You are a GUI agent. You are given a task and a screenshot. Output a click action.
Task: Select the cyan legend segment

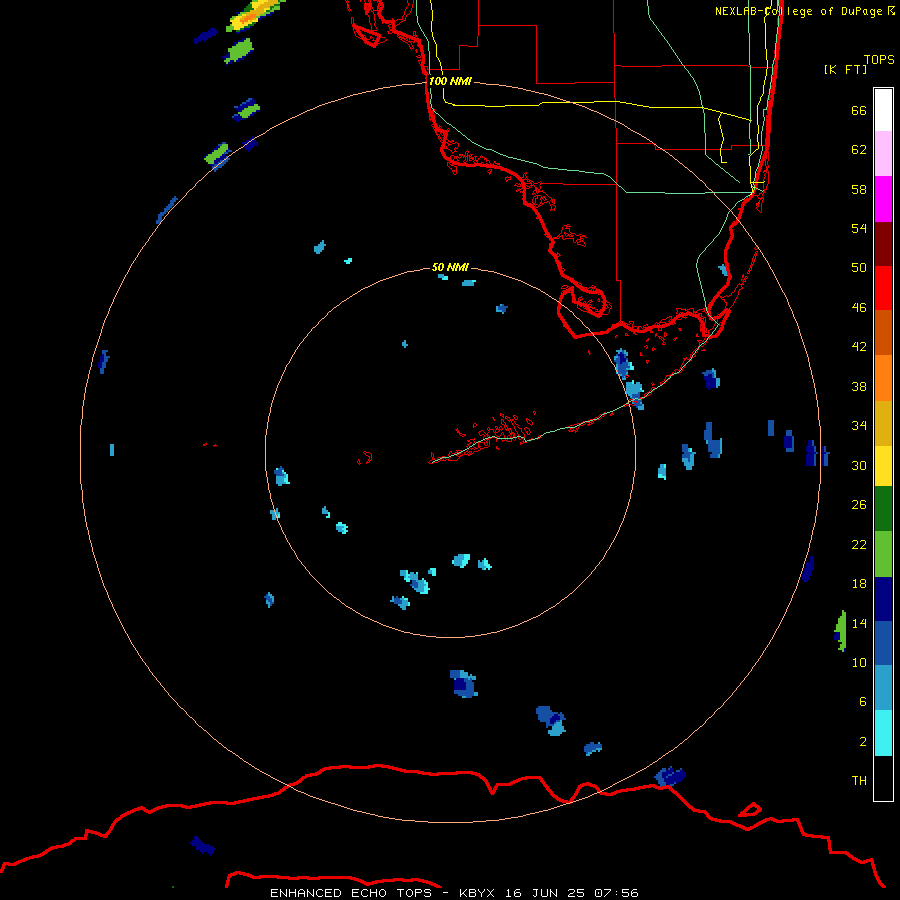click(x=883, y=733)
